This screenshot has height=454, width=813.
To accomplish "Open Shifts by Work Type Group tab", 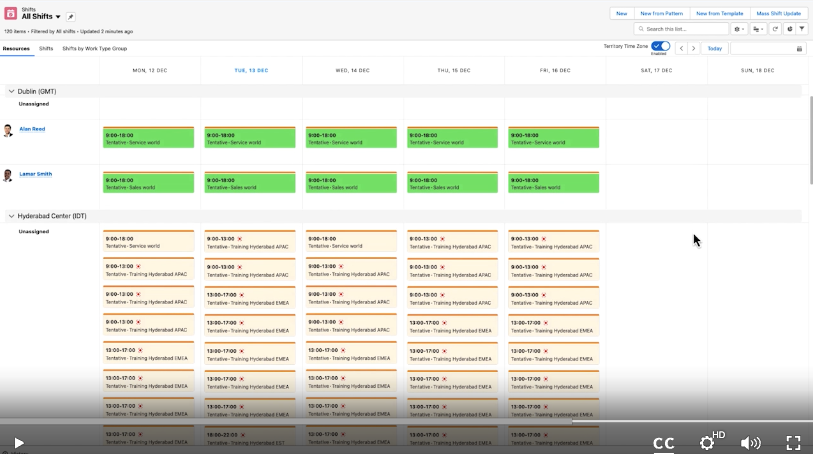I will pyautogui.click(x=94, y=48).
